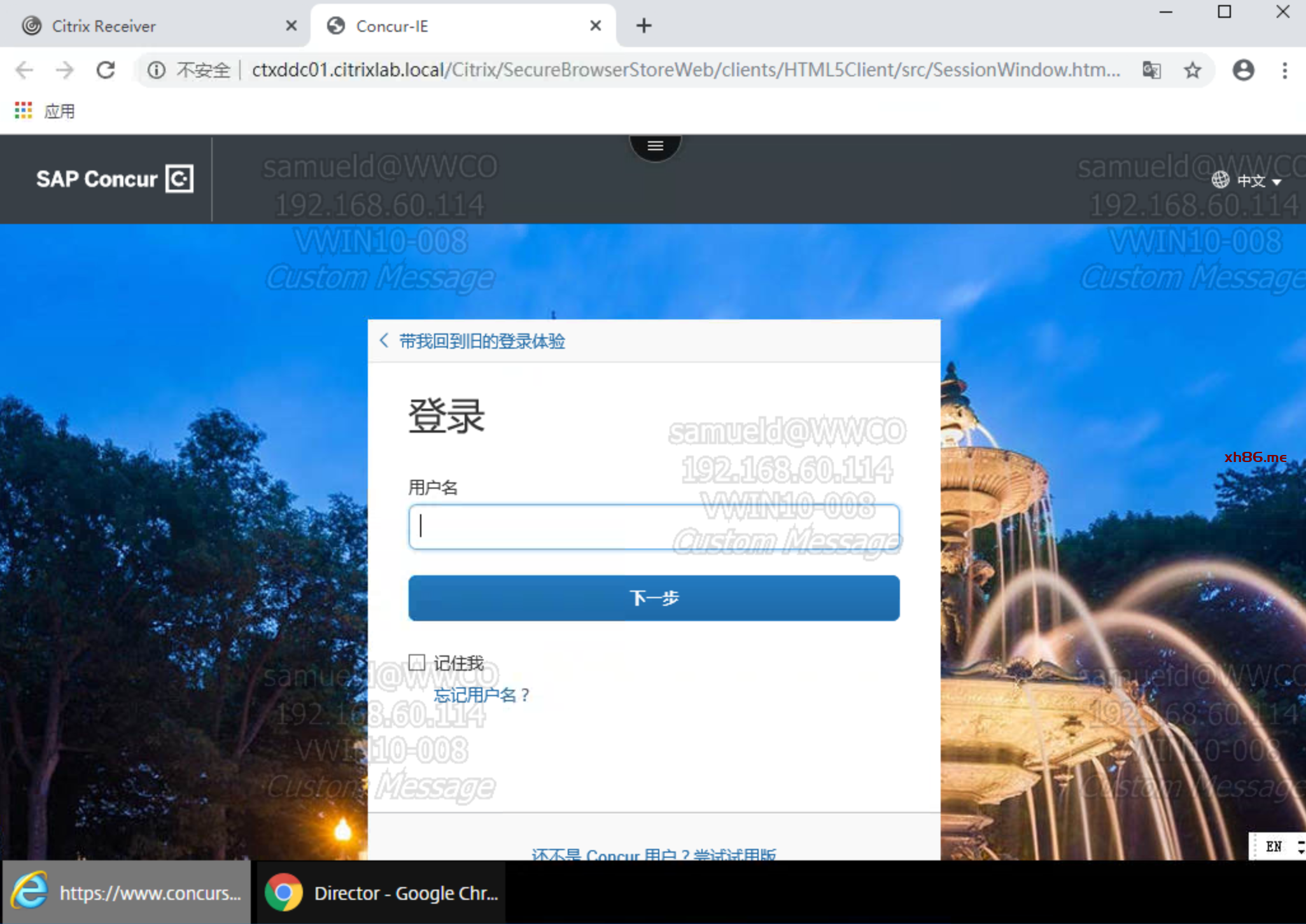Check the 记住我 remember me checkbox
Screen dimensions: 1306x924
(417, 662)
